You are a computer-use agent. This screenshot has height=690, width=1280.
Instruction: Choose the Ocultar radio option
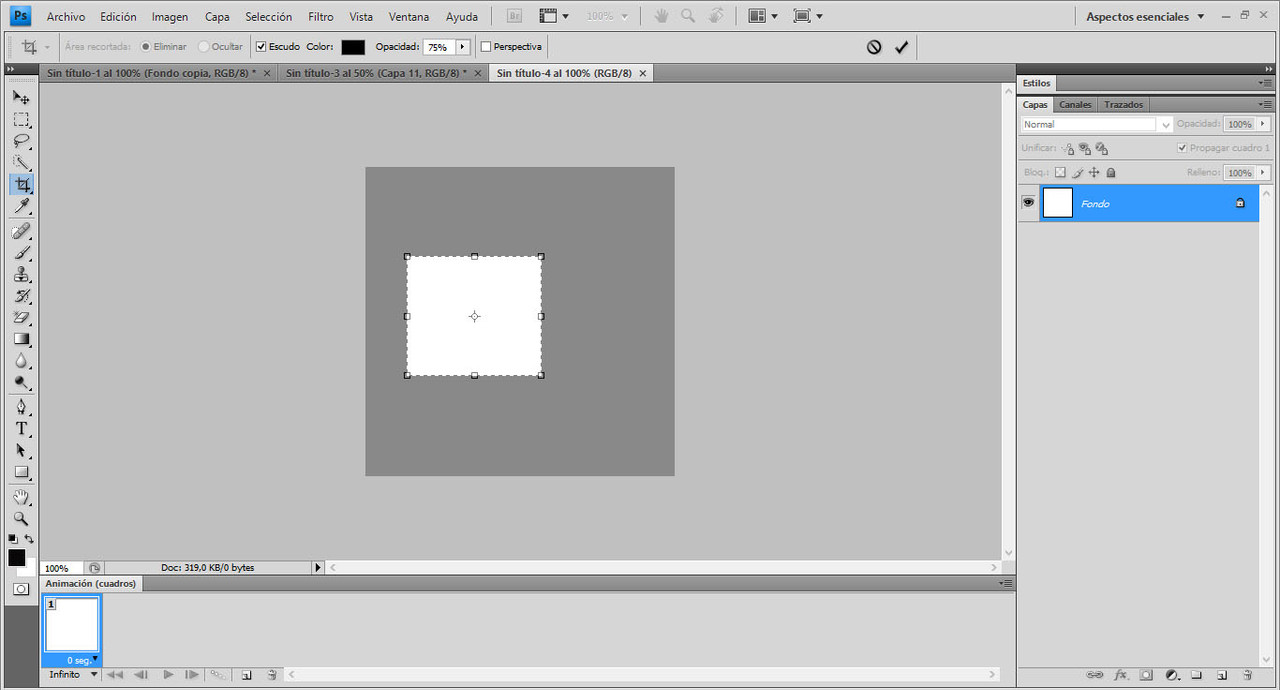tap(204, 47)
